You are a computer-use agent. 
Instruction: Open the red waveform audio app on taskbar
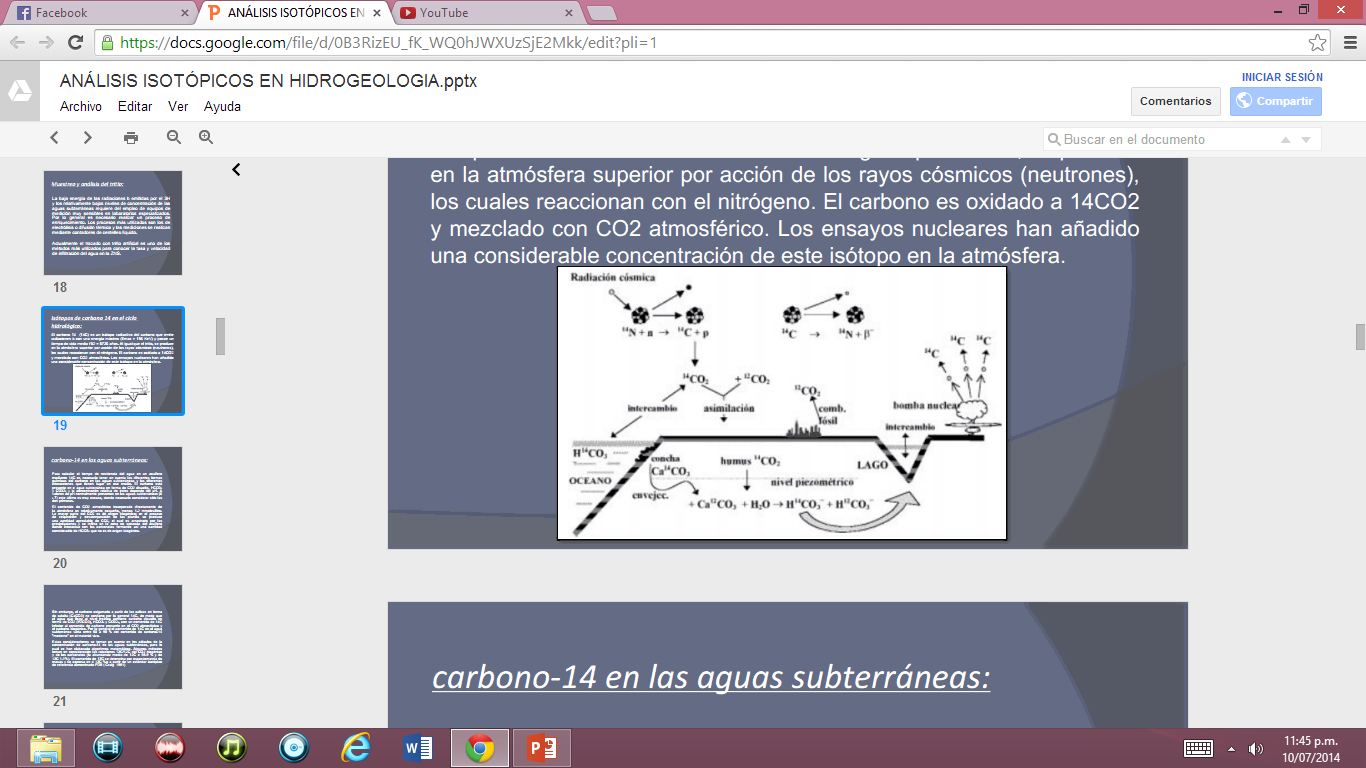170,748
